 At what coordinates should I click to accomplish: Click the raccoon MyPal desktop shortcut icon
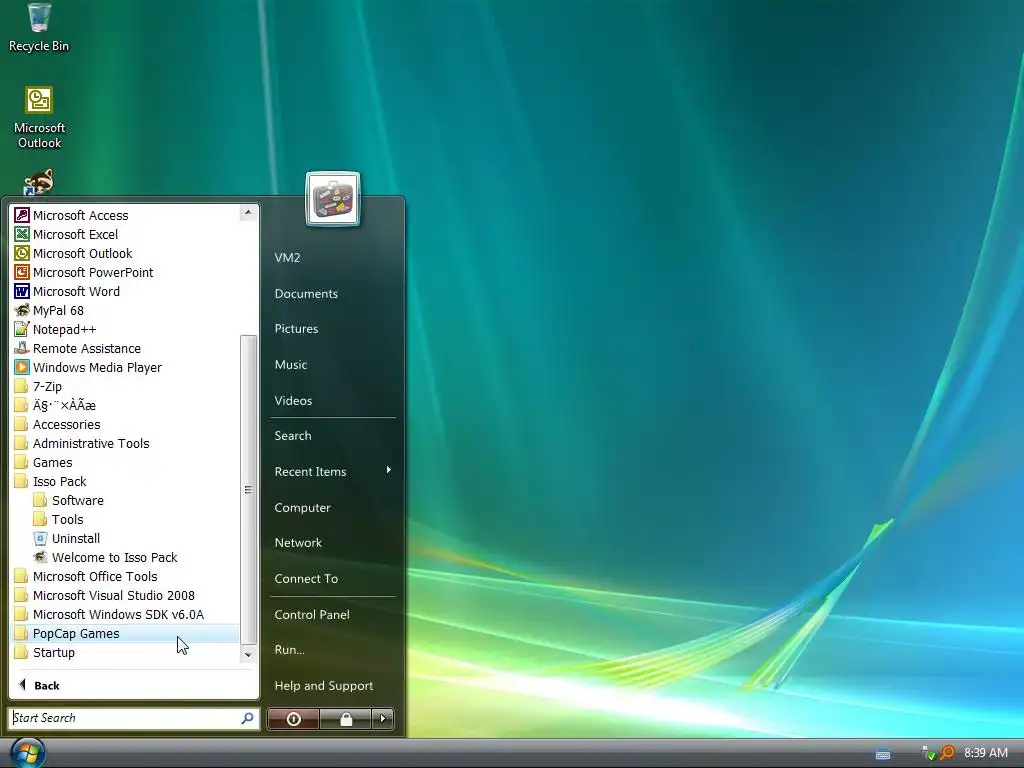[x=39, y=182]
